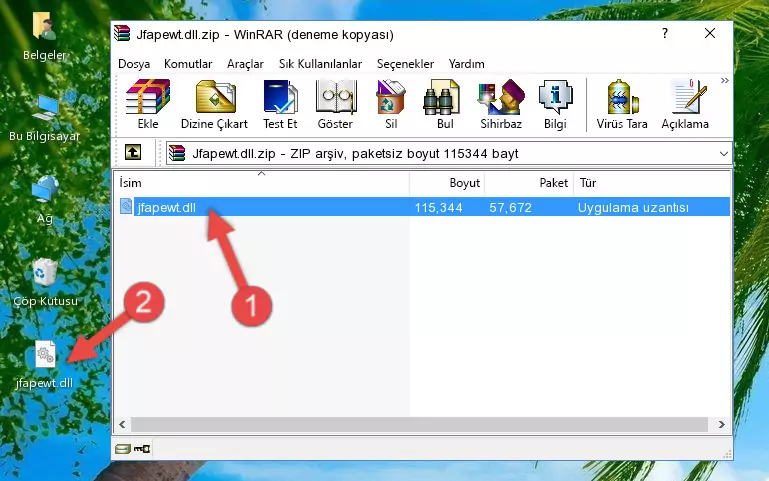This screenshot has width=769, height=481.
Task: Click the horizontal scrollbar track
Action: pyautogui.click(x=419, y=425)
